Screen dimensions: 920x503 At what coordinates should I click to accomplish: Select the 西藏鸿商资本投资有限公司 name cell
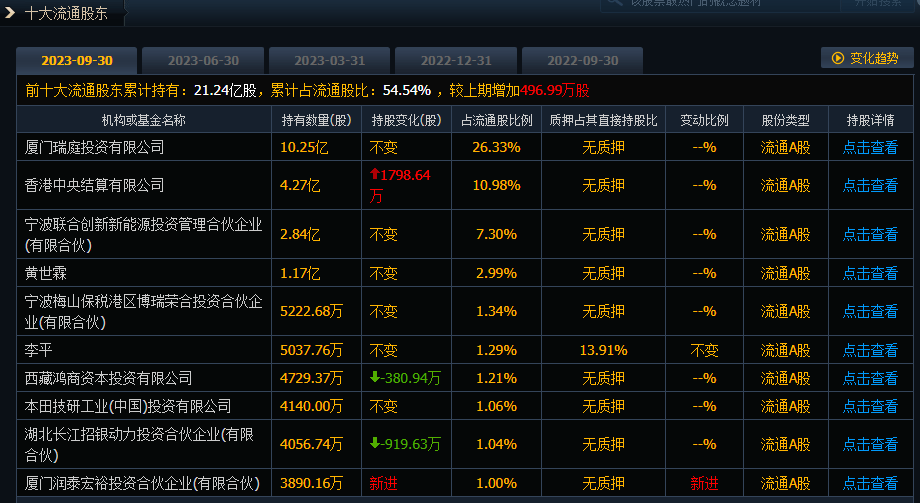pos(144,378)
